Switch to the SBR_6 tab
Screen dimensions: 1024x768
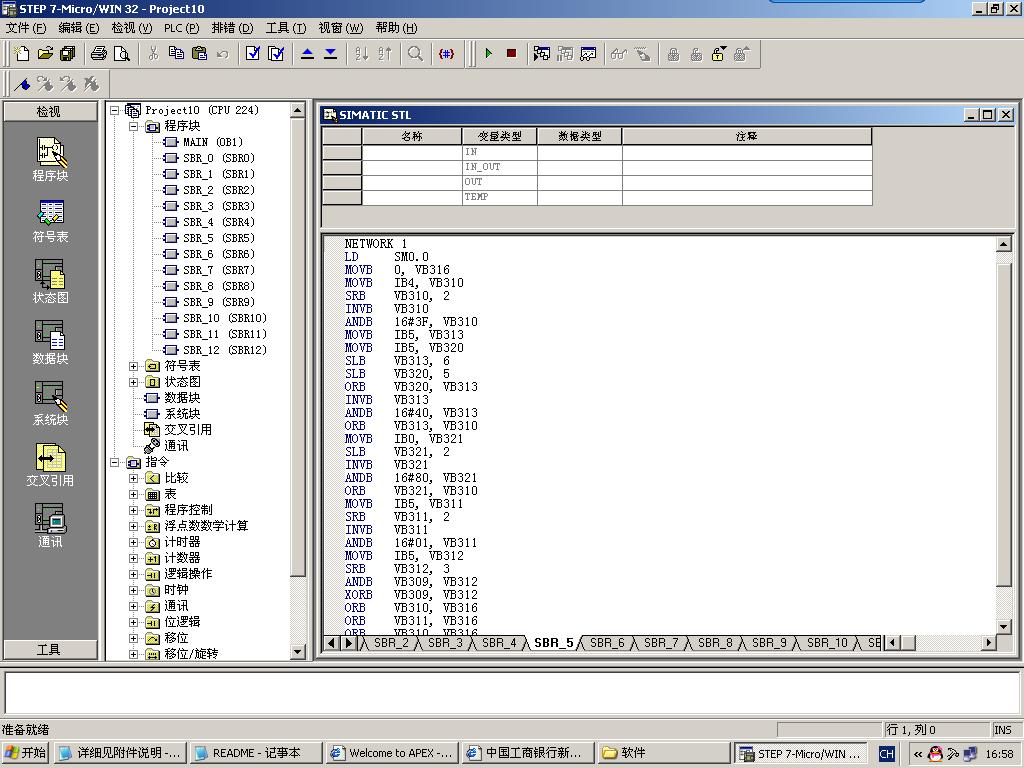pyautogui.click(x=607, y=643)
